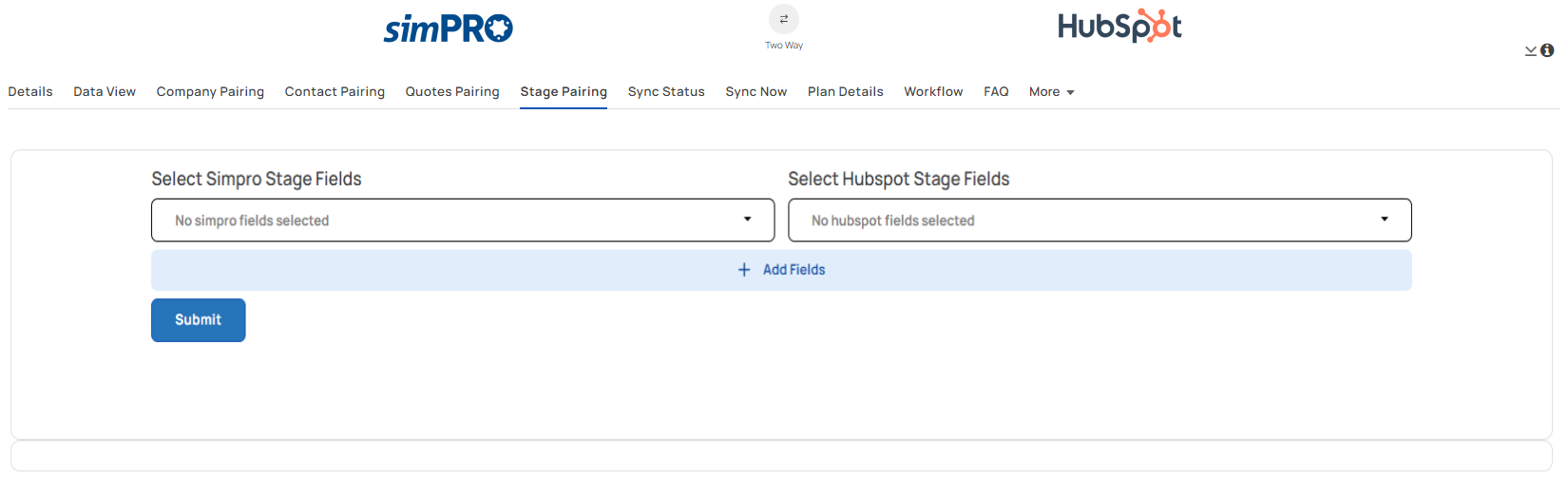This screenshot has height=495, width=1568.
Task: Expand the Simpro Stage Fields dropdown
Action: coord(463,220)
